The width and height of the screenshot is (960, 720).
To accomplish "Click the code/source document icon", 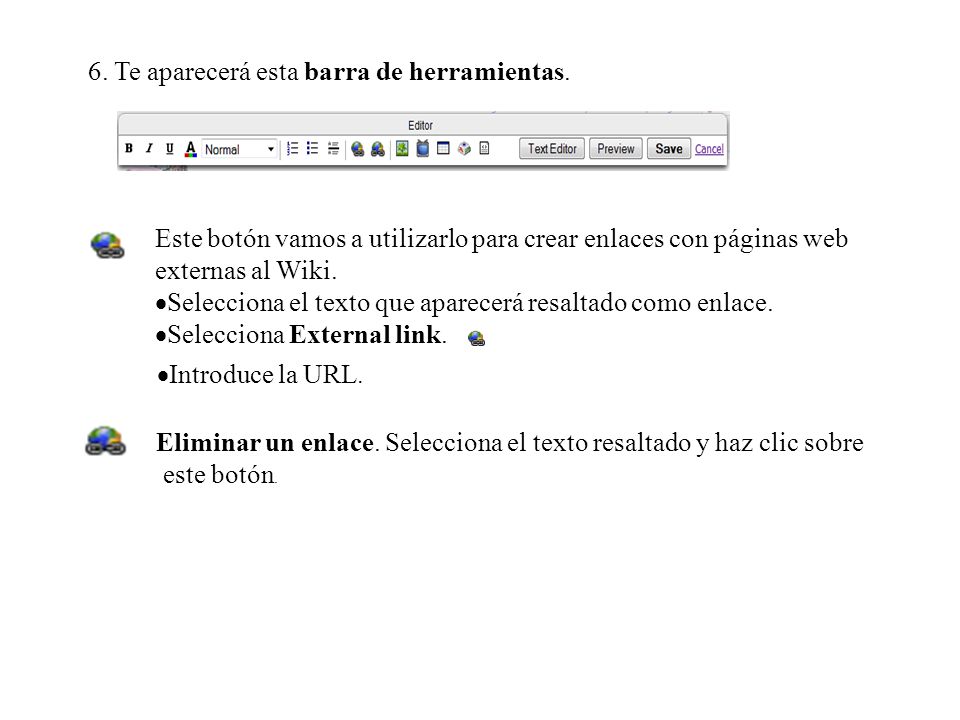I will pyautogui.click(x=484, y=148).
